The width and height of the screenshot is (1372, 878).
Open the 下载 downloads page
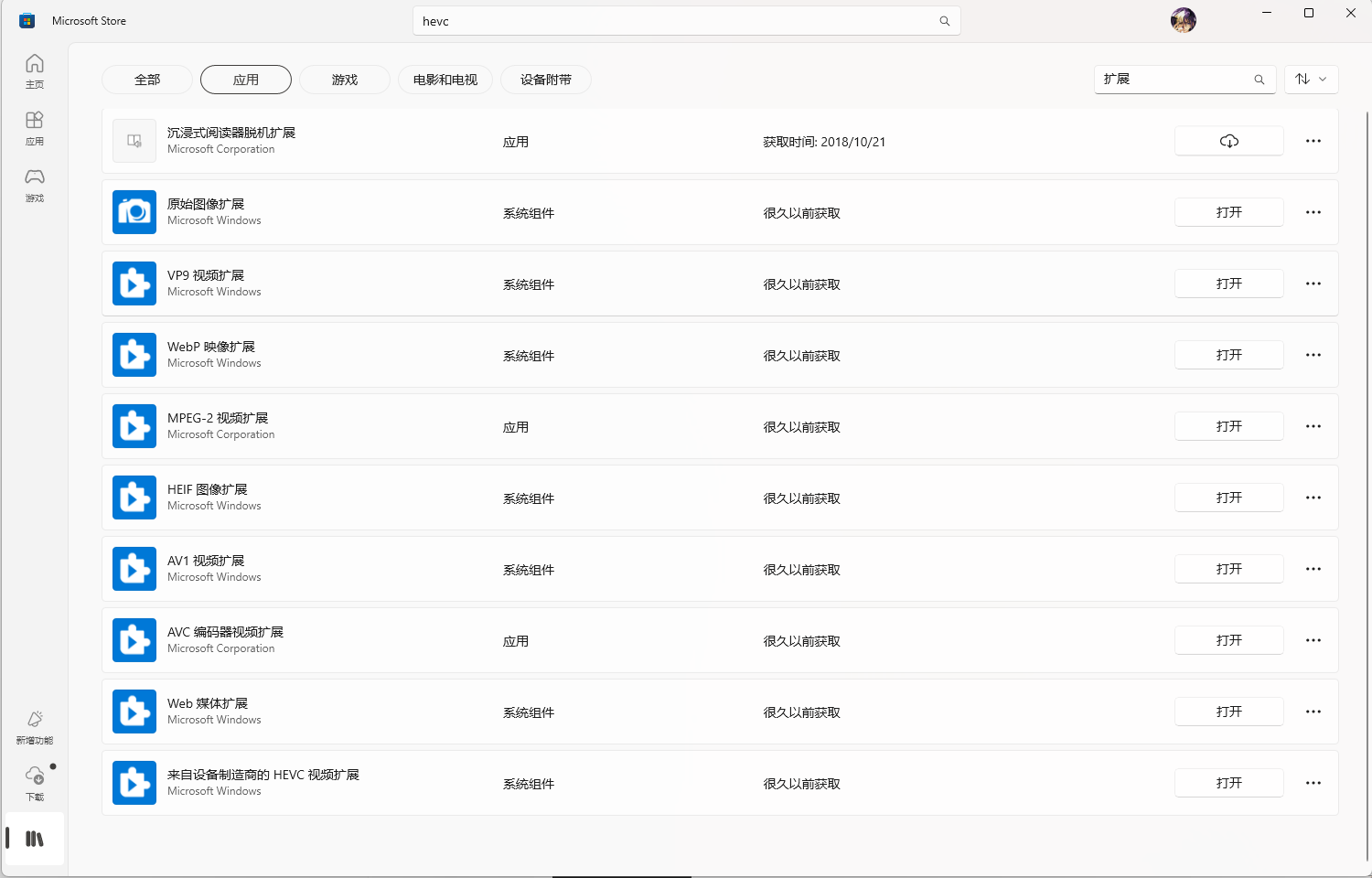[35, 784]
